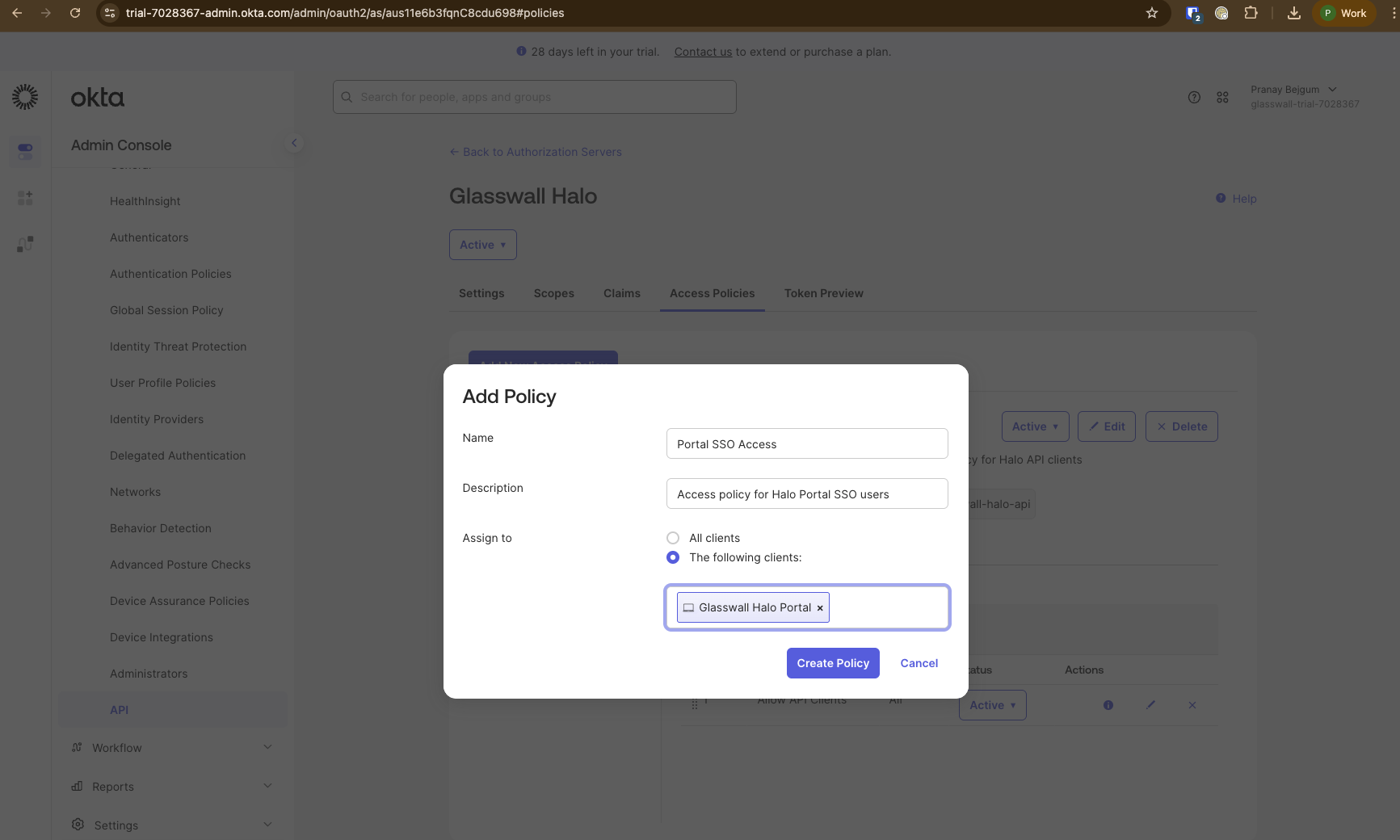
Task: Open Identity Providers in sidebar
Action: tap(157, 419)
